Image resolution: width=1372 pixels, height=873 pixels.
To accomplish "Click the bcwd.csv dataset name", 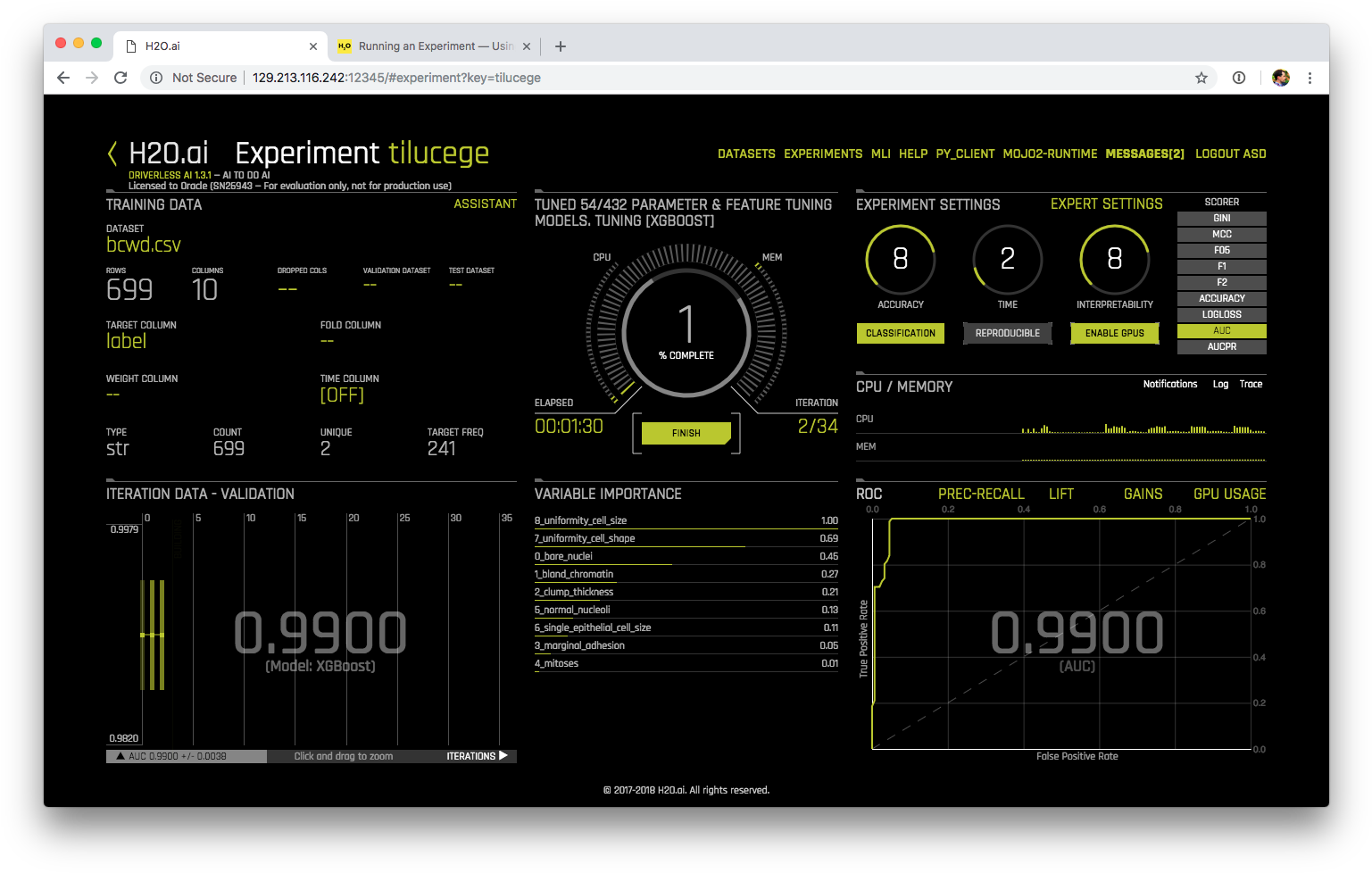I will coord(144,245).
